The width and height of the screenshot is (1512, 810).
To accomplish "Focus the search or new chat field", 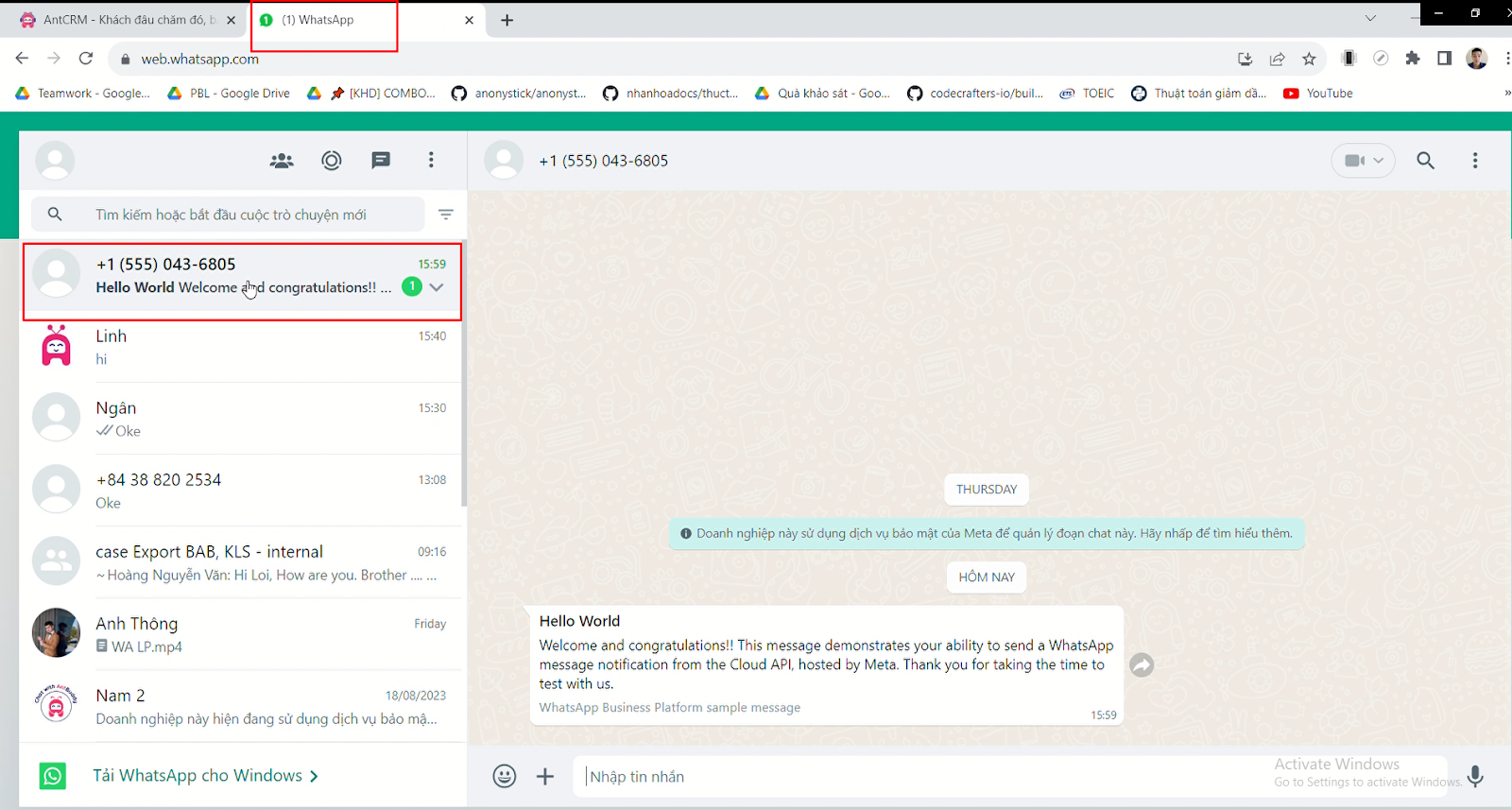I will (x=228, y=215).
